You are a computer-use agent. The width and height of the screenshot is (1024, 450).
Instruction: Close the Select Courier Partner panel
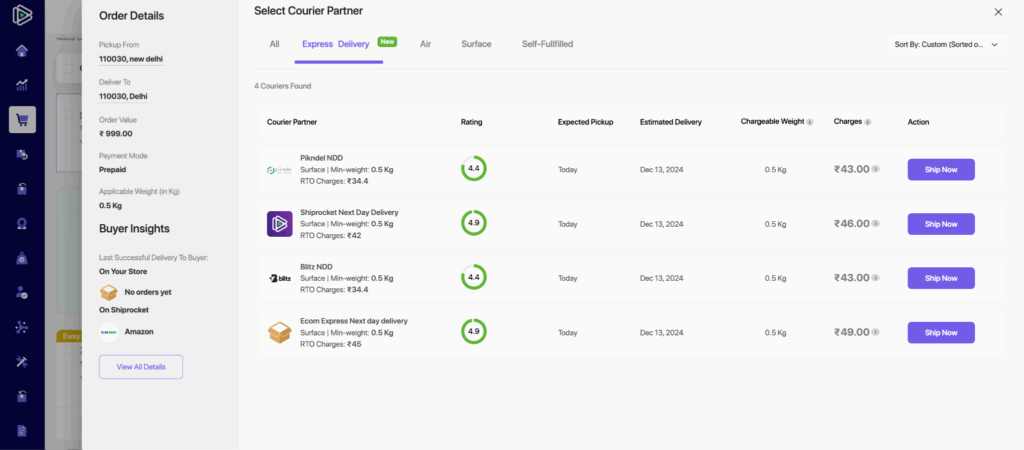pyautogui.click(x=997, y=12)
